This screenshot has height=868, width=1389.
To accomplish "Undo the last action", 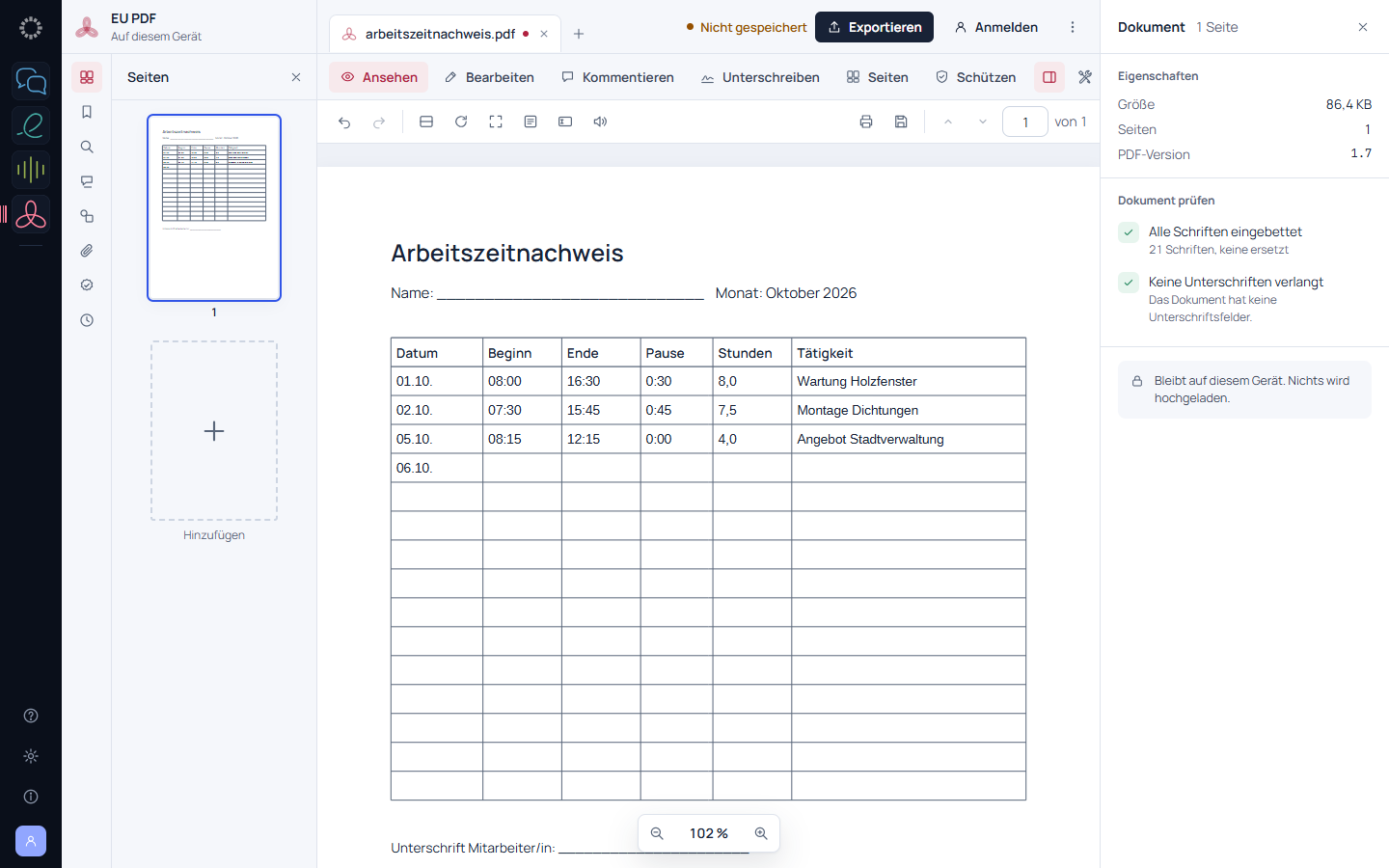I will [344, 122].
